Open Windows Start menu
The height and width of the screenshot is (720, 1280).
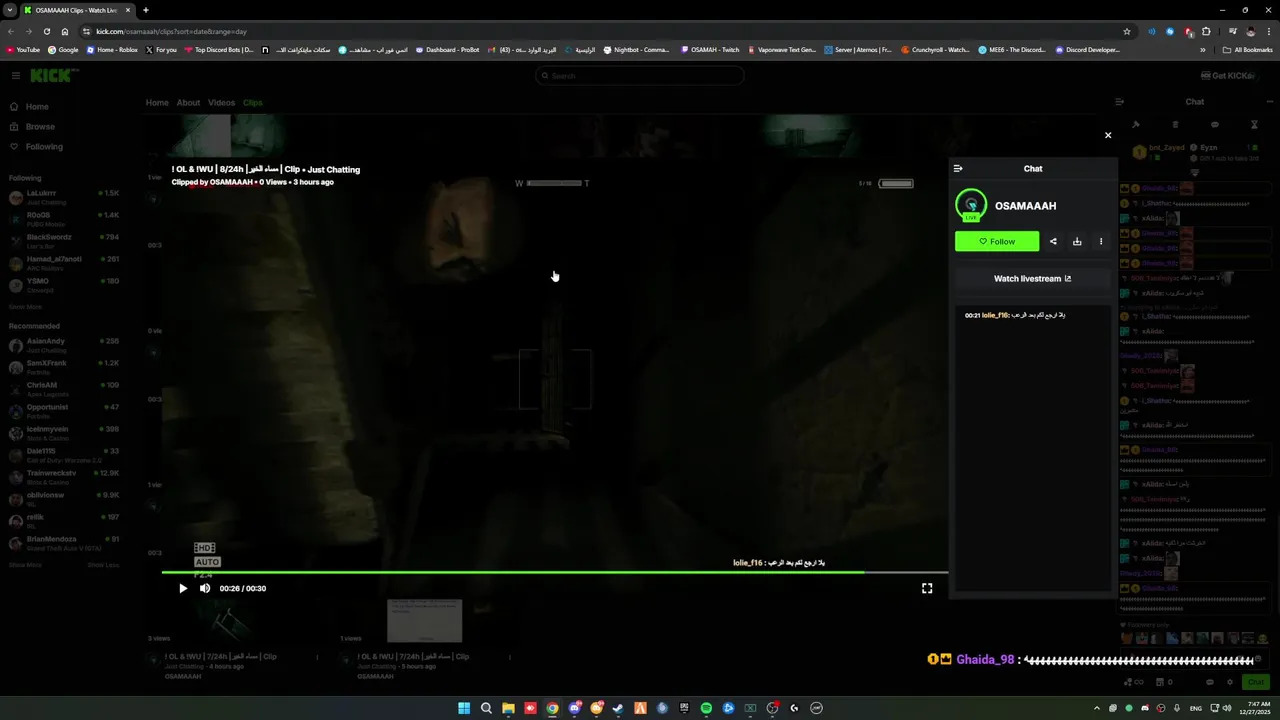point(464,708)
